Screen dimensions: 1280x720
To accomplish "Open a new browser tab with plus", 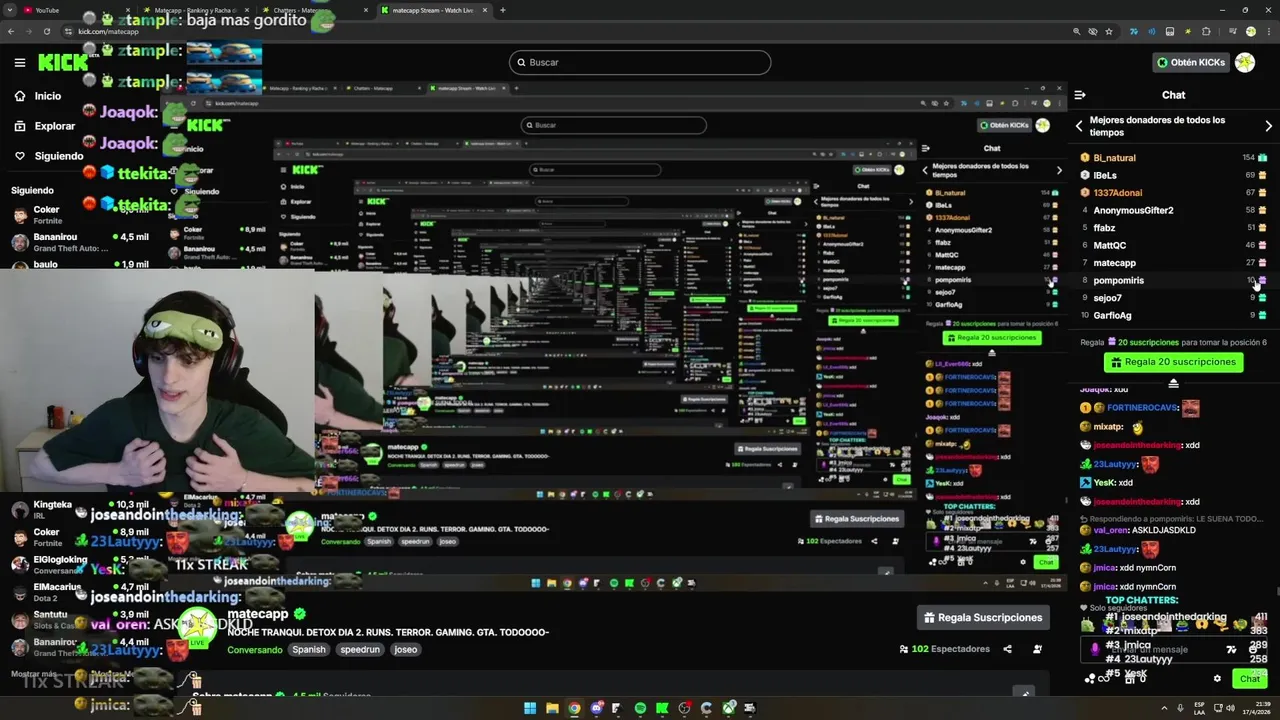I will (502, 10).
